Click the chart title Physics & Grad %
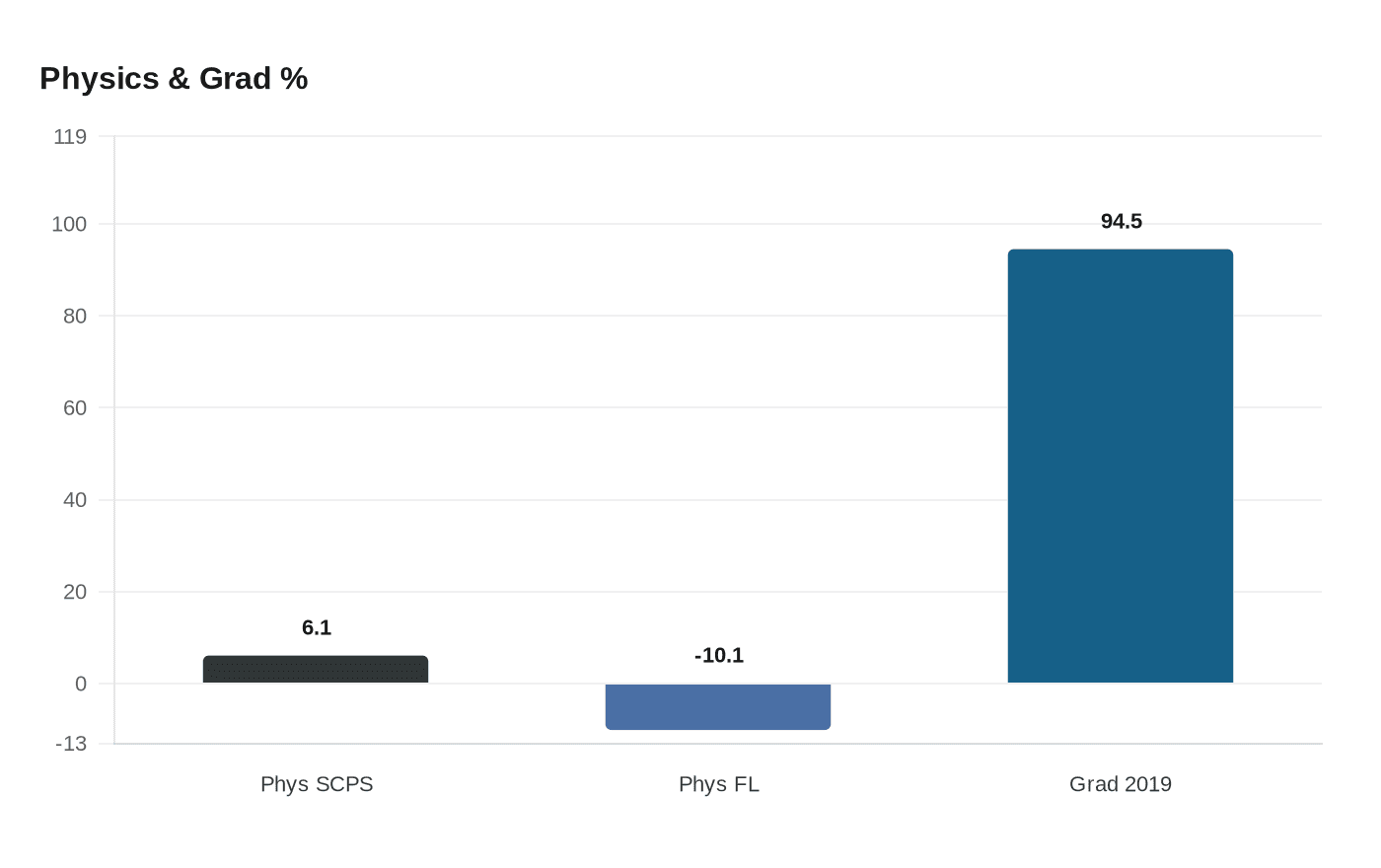 [x=174, y=79]
